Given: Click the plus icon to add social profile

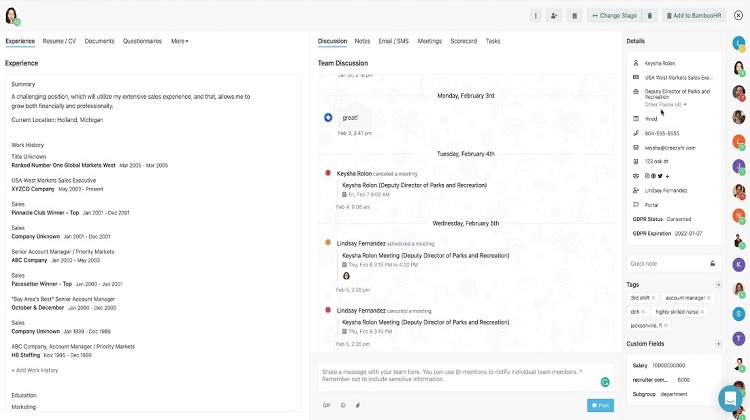Looking at the screenshot, I should 667,176.
